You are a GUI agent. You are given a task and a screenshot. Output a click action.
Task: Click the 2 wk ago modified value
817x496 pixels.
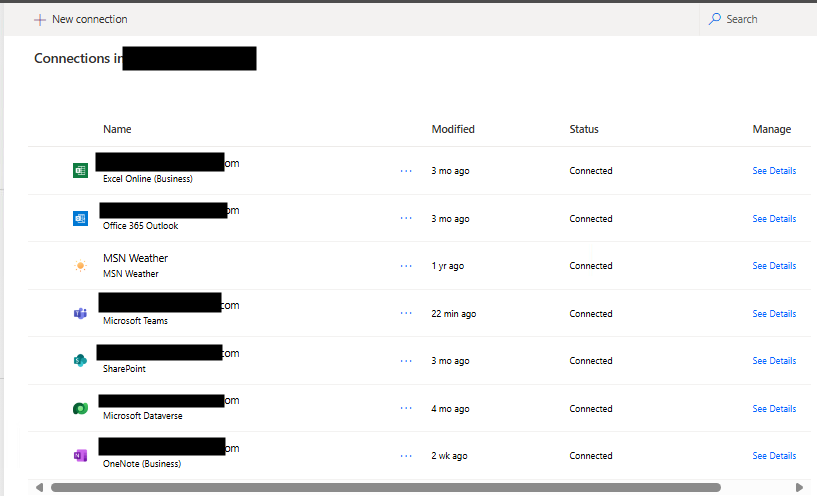(x=449, y=456)
